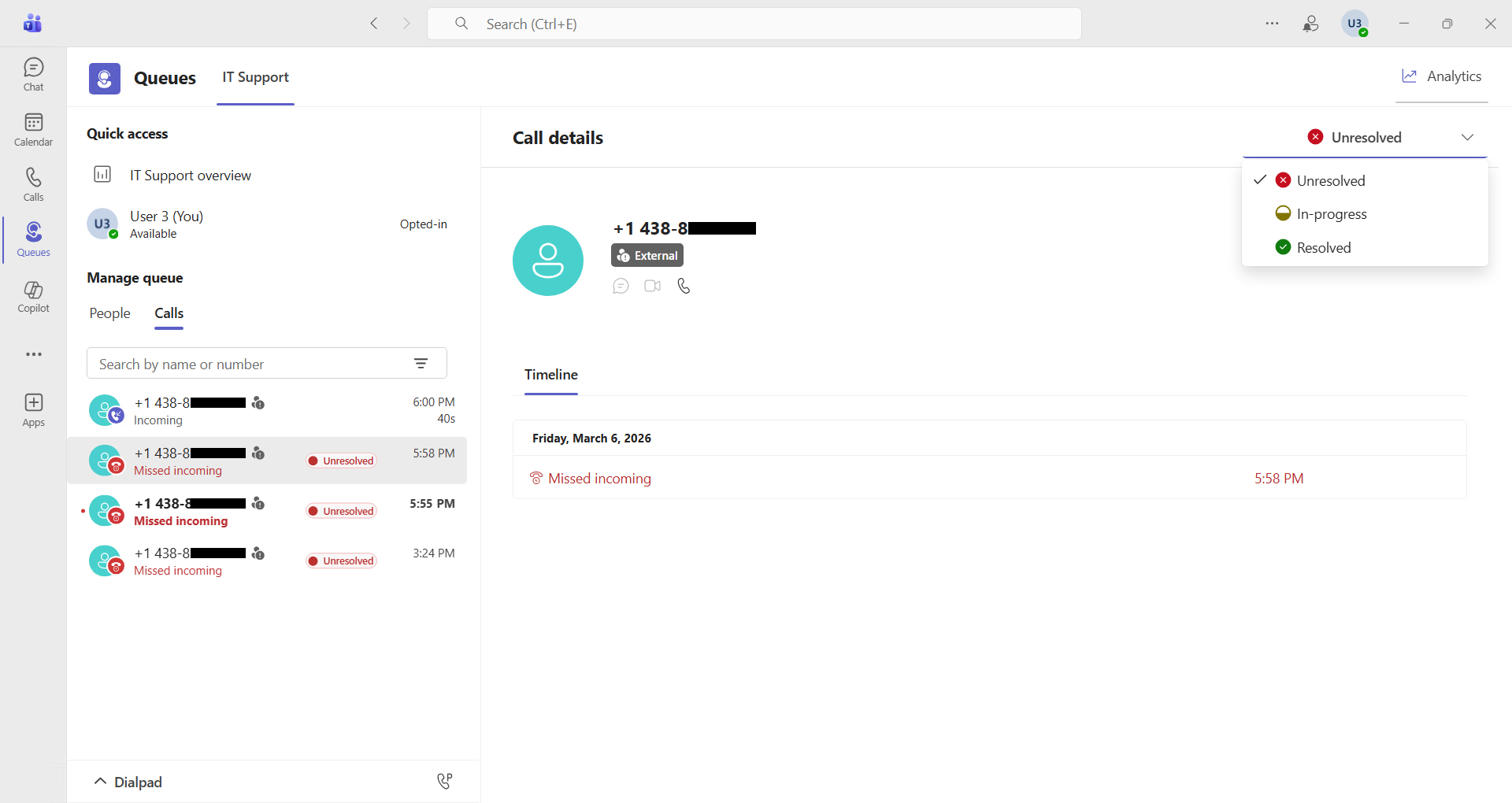Screen dimensions: 1512x803
Task: Open more apps ellipsis in sidebar
Action: tap(33, 354)
